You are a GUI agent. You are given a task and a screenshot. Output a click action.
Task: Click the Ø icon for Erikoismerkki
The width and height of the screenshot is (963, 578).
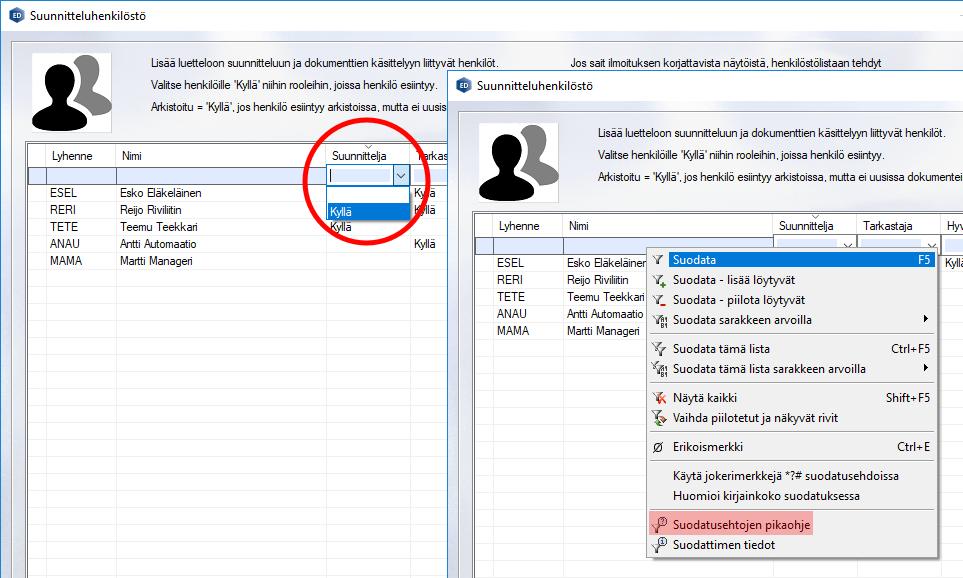[x=659, y=447]
